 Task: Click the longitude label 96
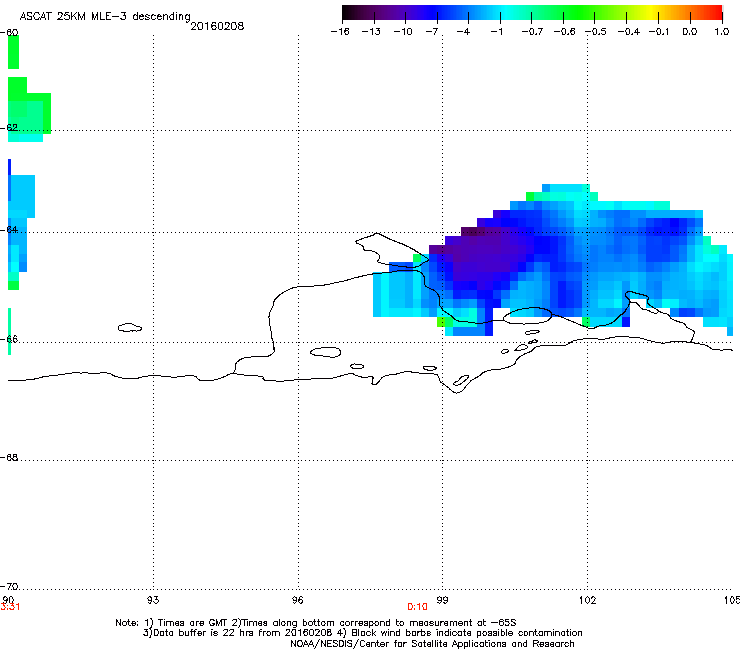point(298,600)
